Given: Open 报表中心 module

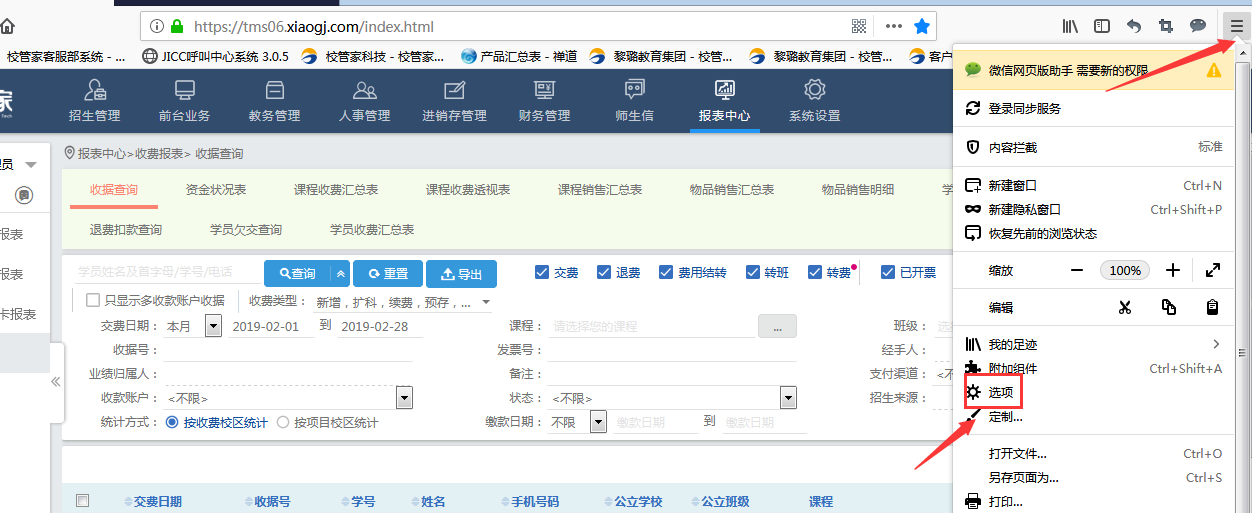Looking at the screenshot, I should coord(724,101).
